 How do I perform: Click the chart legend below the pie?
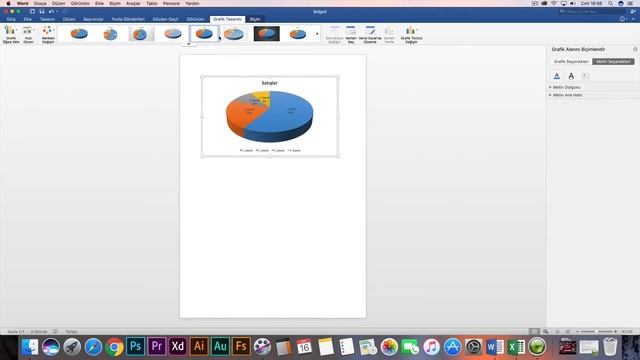(270, 151)
